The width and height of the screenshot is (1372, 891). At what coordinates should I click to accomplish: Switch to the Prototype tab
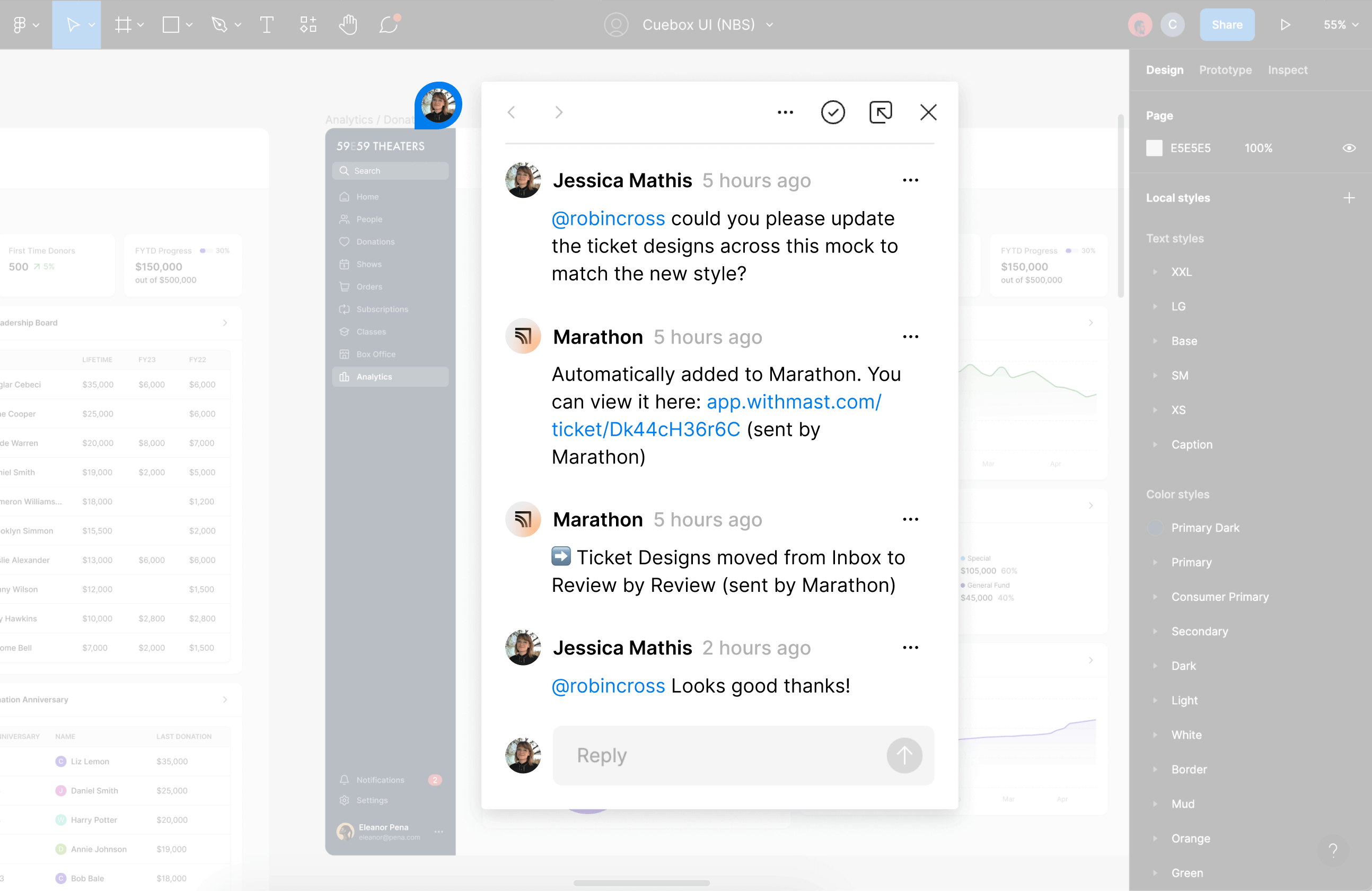pyautogui.click(x=1225, y=70)
